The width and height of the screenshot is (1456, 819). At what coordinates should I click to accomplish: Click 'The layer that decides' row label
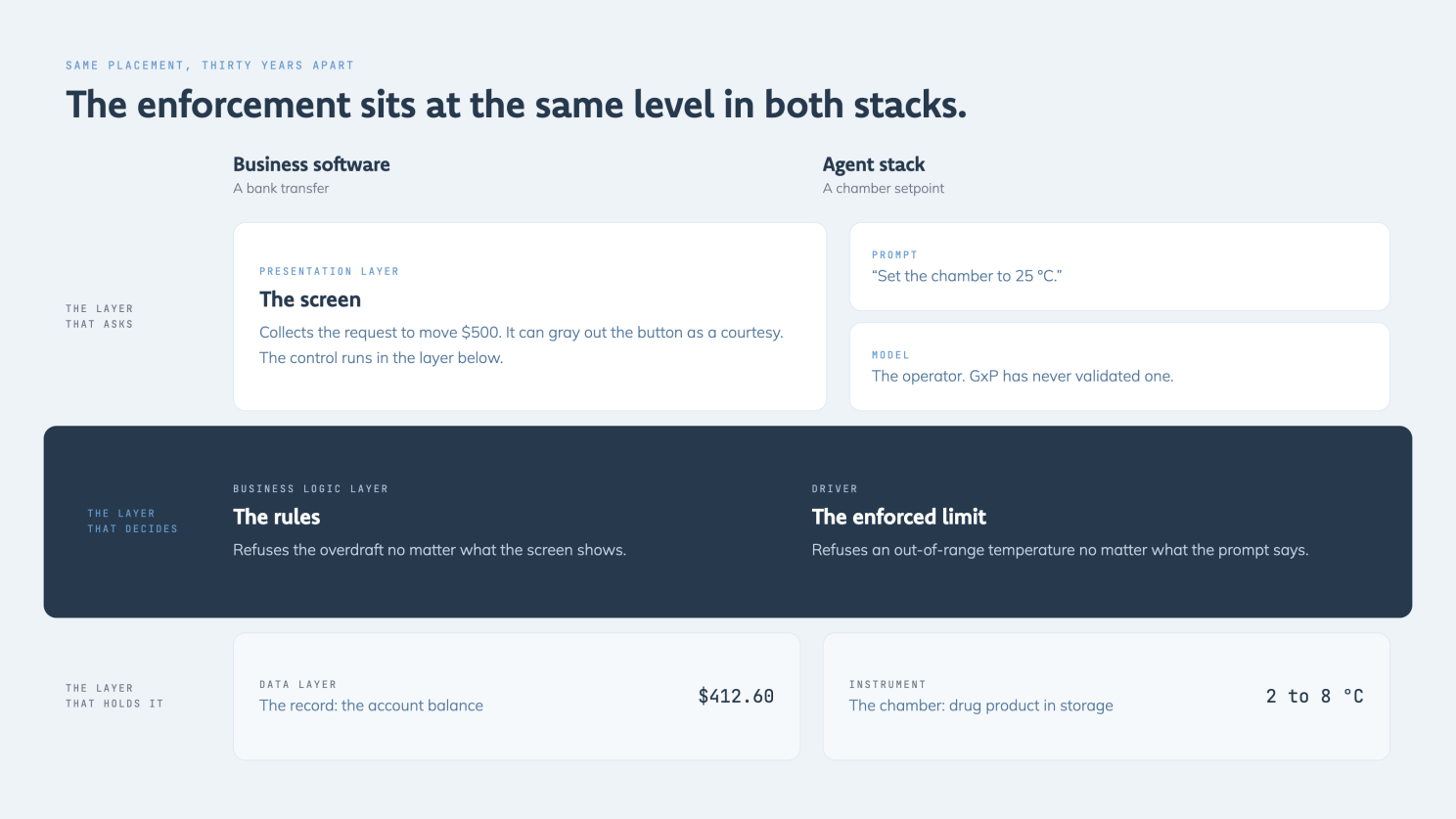133,521
